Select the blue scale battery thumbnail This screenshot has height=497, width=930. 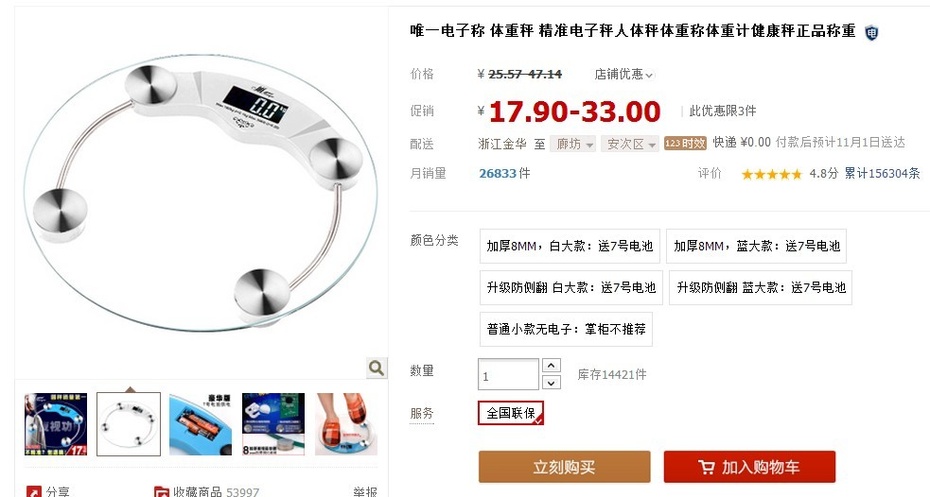pyautogui.click(x=200, y=424)
